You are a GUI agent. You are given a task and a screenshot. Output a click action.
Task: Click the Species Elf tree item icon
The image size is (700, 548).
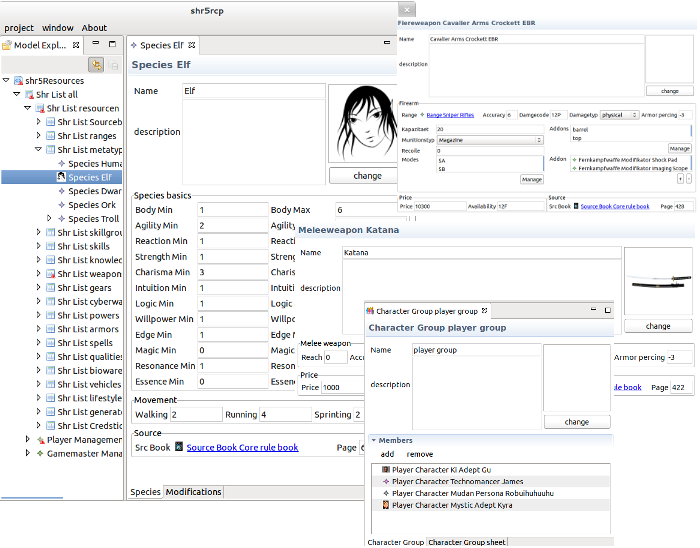point(61,177)
